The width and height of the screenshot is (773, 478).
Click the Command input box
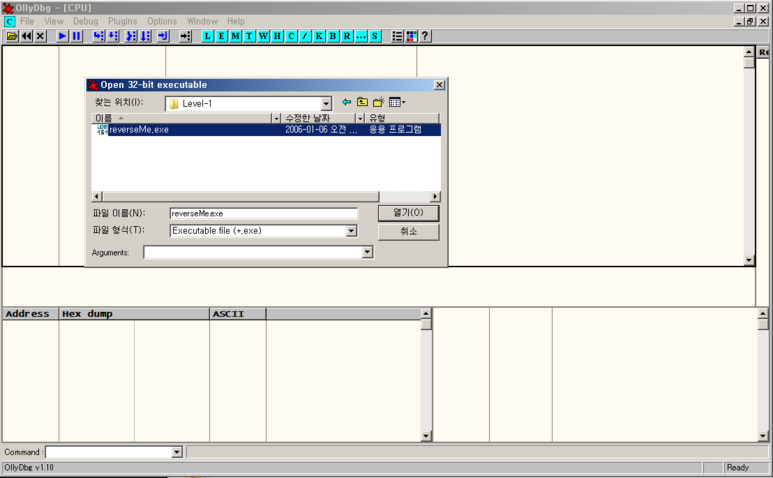pyautogui.click(x=108, y=452)
